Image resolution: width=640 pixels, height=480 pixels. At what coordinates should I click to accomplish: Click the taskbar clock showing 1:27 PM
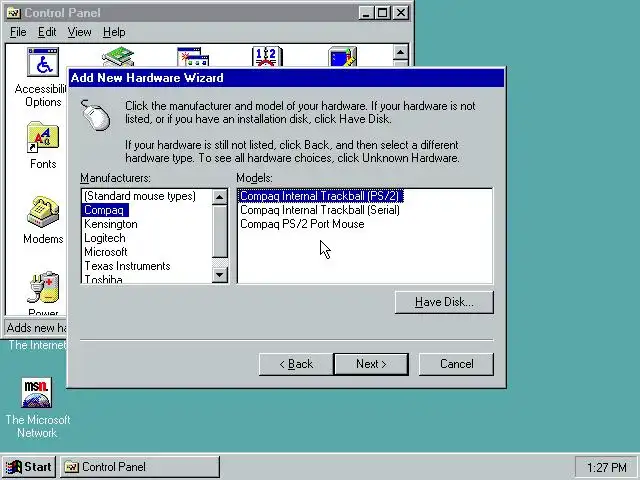606,467
